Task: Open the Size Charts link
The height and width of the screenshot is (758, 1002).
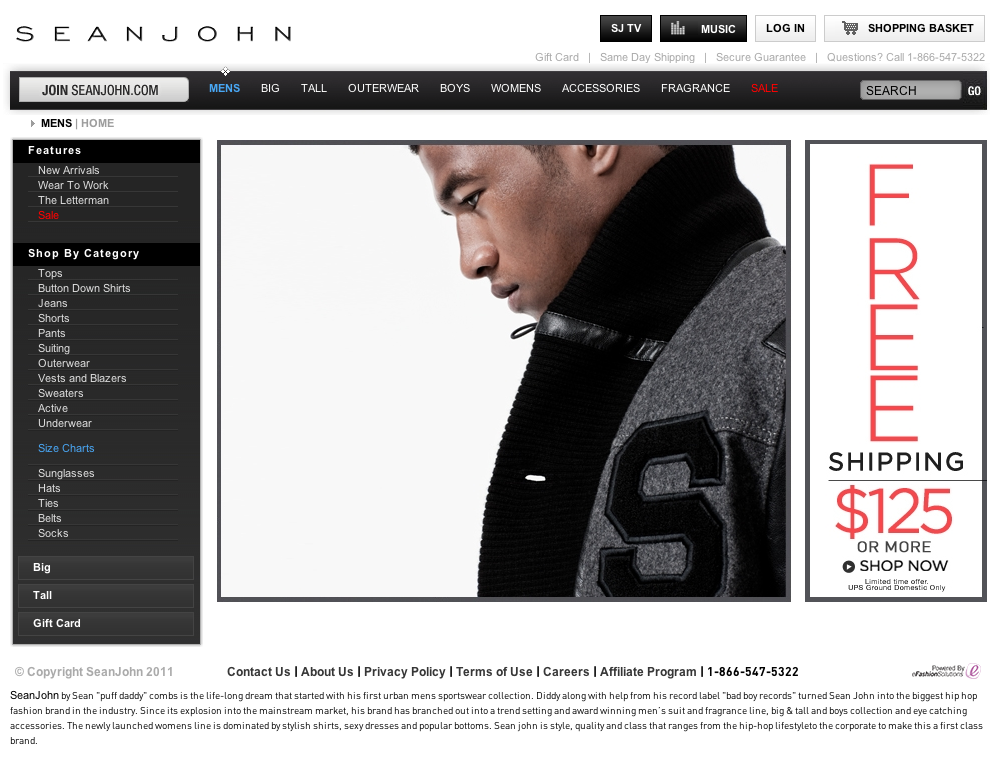Action: click(66, 448)
